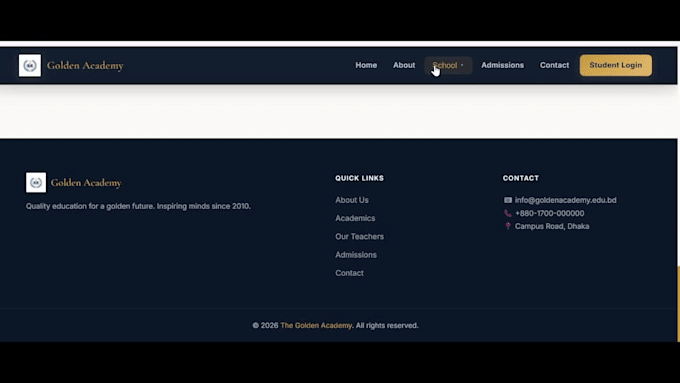This screenshot has width=680, height=383.
Task: Click the info@goldenacademy.edu.bd email text
Action: coord(566,200)
